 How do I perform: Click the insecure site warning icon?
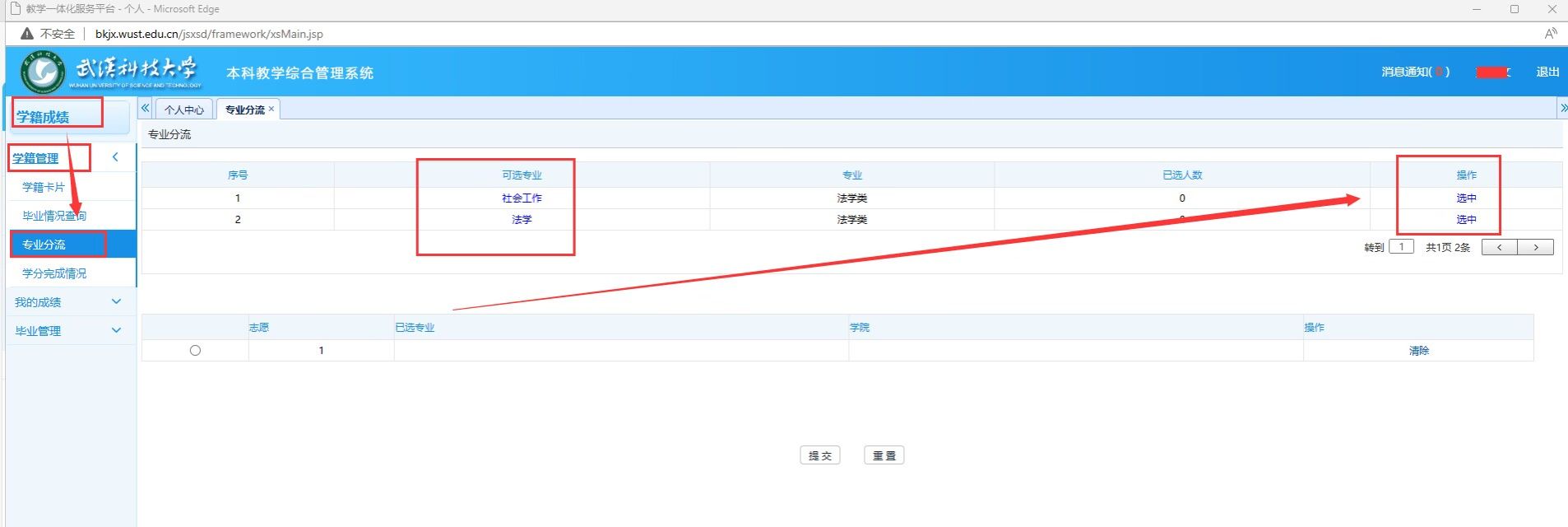(27, 34)
